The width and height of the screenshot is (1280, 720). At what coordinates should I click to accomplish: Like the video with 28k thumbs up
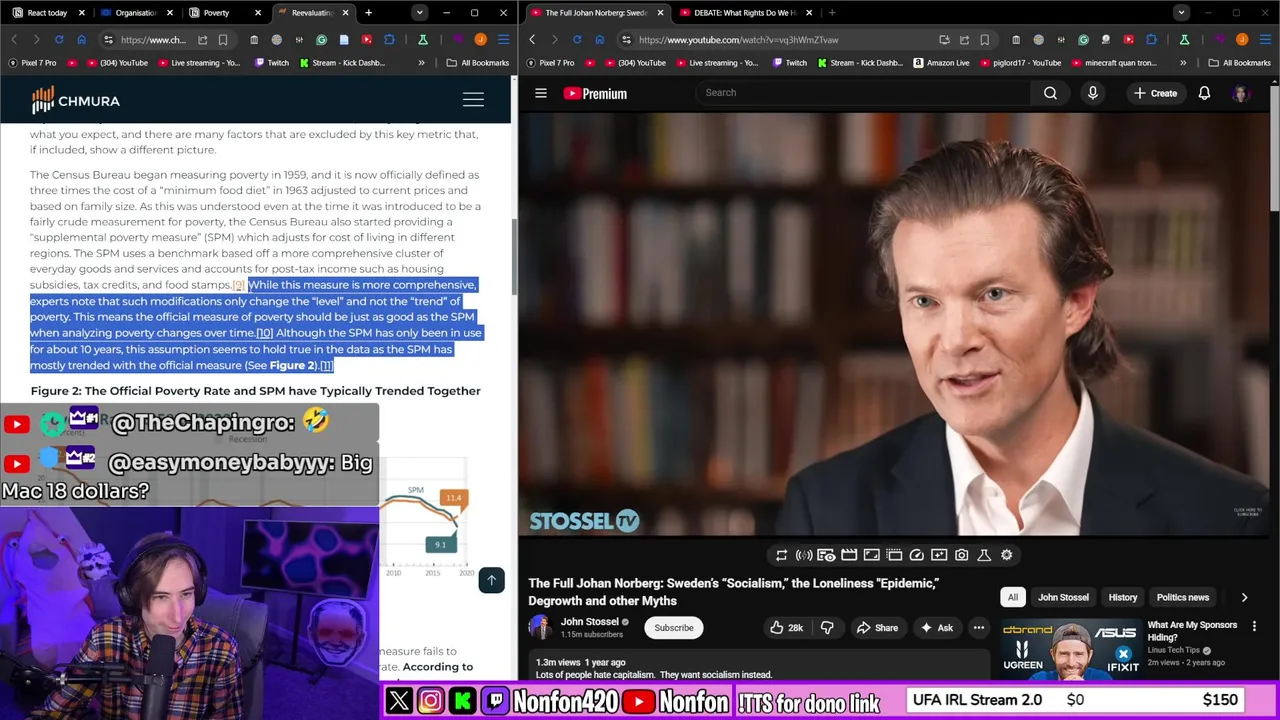(787, 628)
